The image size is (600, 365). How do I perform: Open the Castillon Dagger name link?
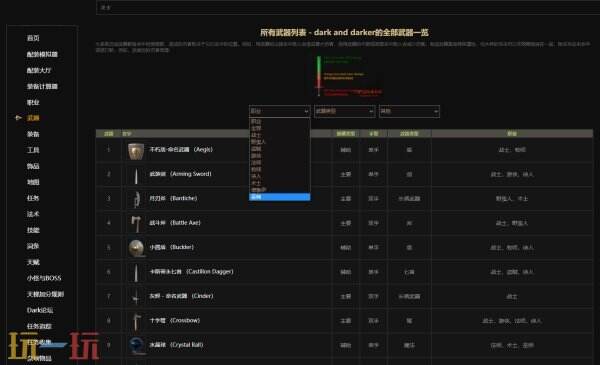pyautogui.click(x=191, y=272)
